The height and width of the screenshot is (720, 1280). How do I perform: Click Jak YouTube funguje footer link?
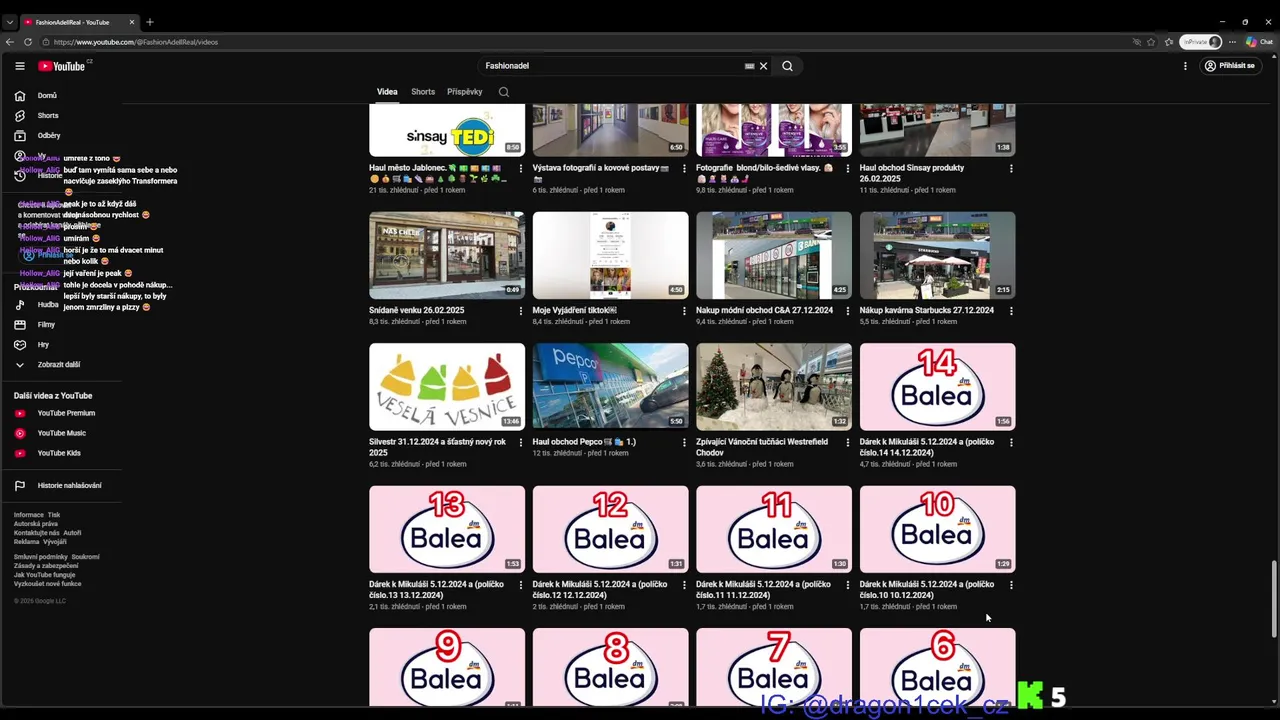(45, 575)
